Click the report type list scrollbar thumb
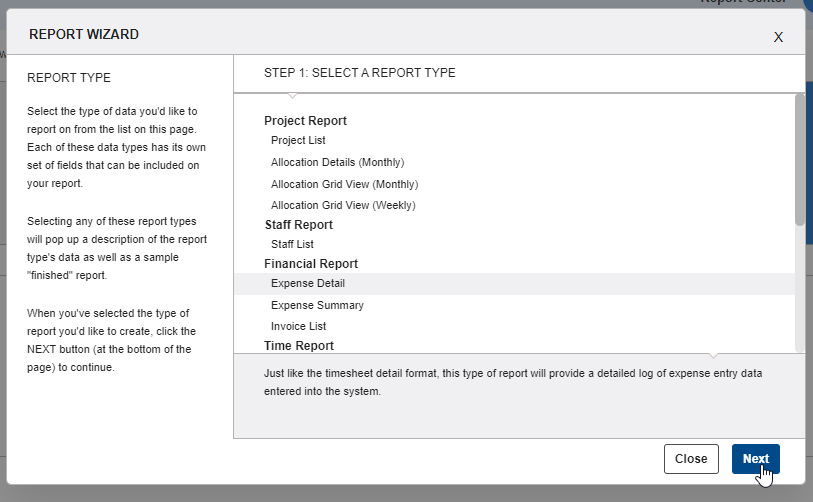The width and height of the screenshot is (813, 502). (800, 160)
